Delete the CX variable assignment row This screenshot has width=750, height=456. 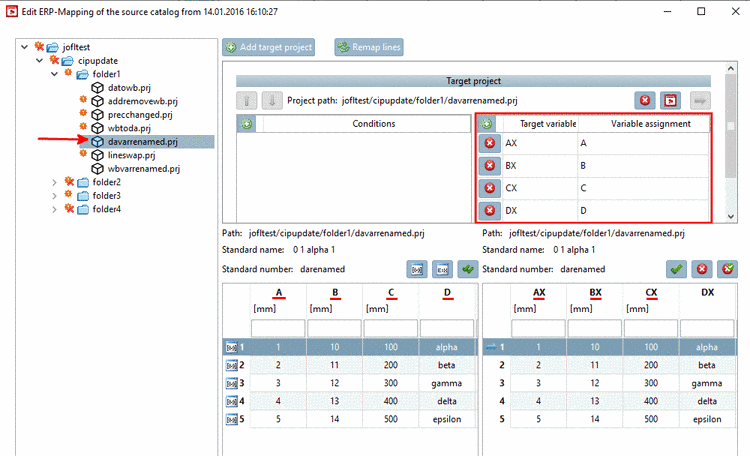click(490, 188)
